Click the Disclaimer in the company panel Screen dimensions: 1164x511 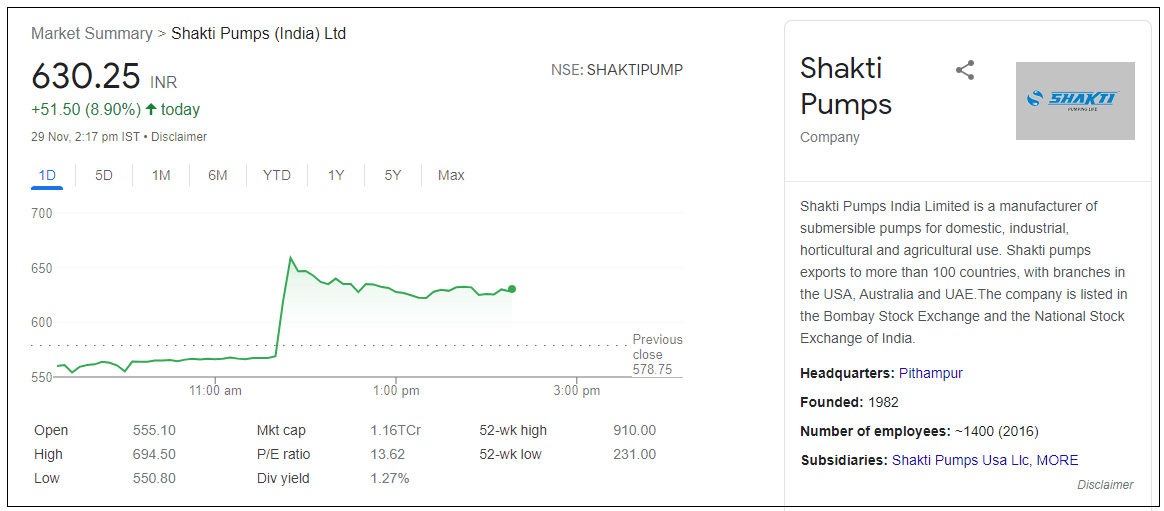pyautogui.click(x=1105, y=485)
